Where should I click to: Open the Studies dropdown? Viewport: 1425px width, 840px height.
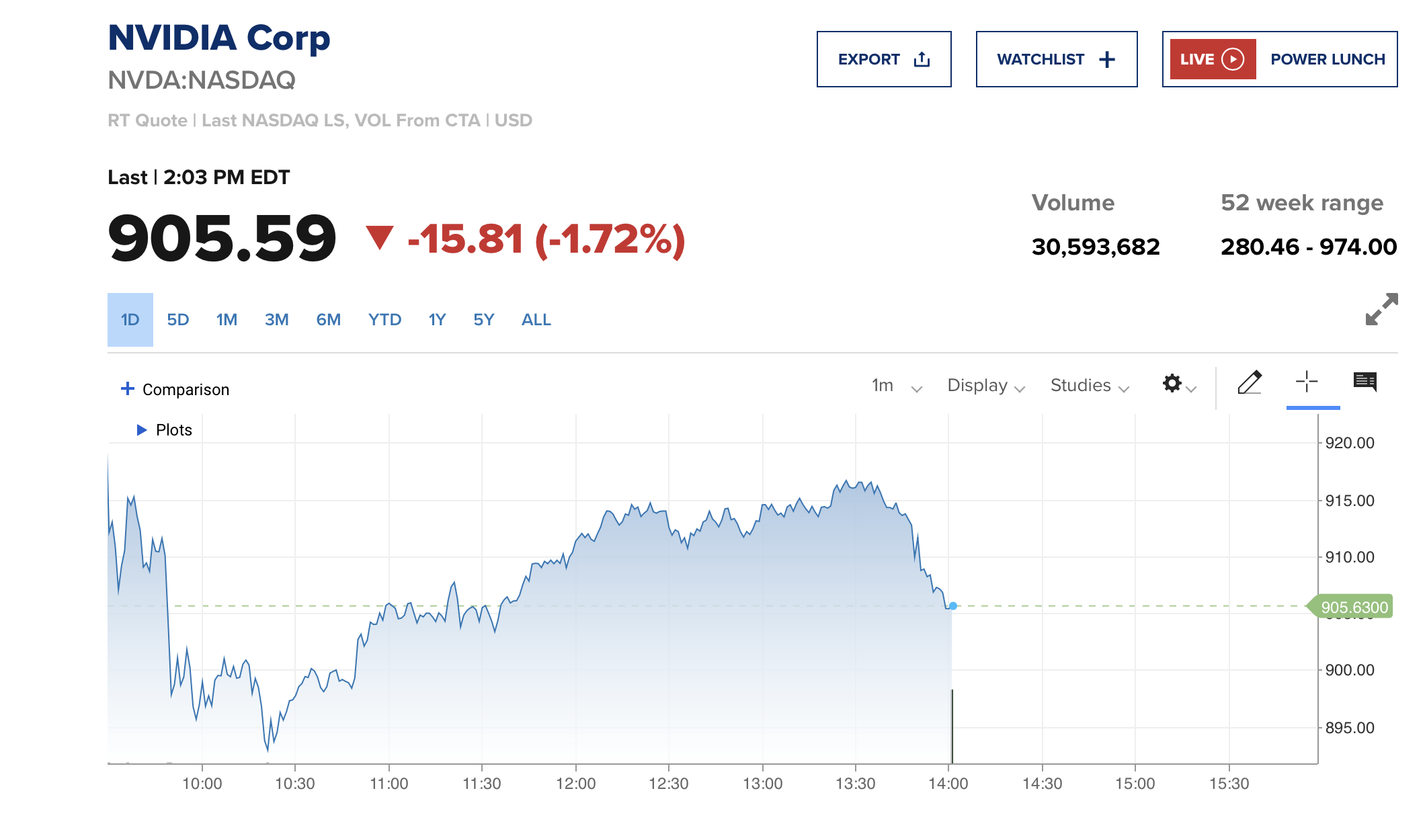point(1090,386)
